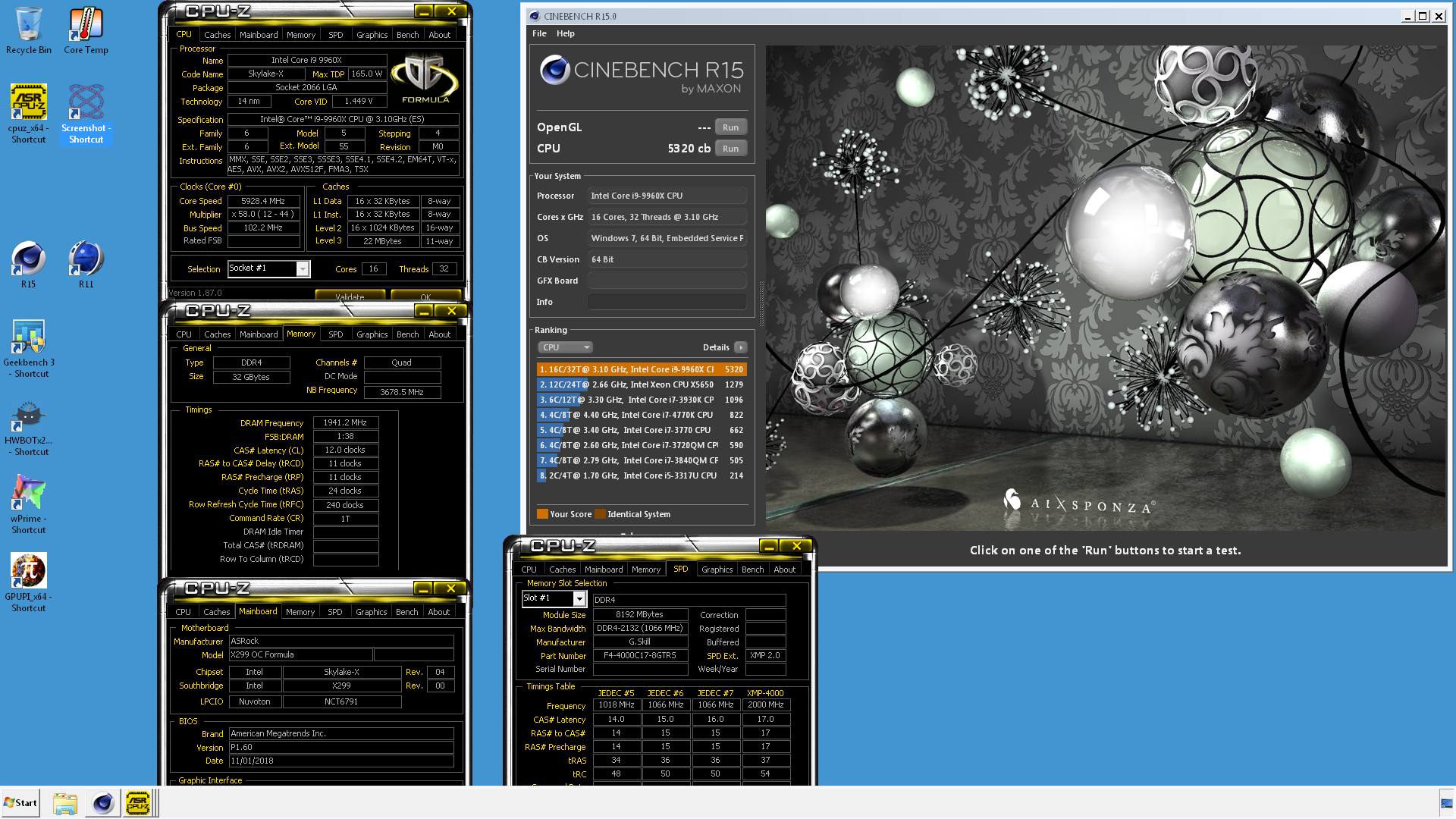Open Windows Explorer from the taskbar
1456x819 pixels.
(x=65, y=803)
